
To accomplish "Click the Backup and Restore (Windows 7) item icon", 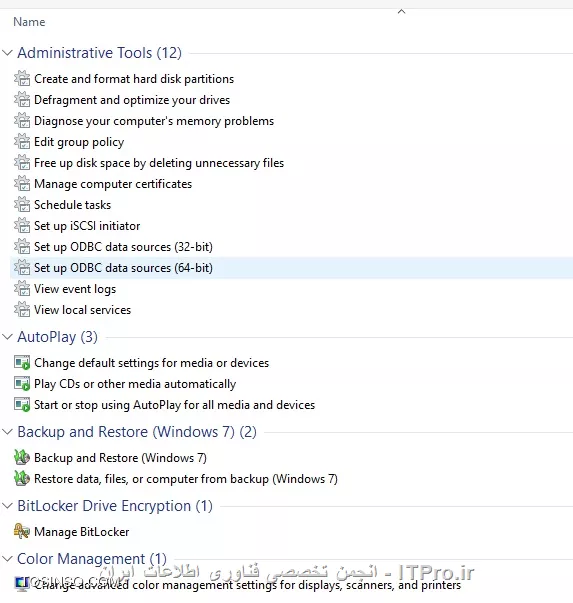I will pos(22,458).
